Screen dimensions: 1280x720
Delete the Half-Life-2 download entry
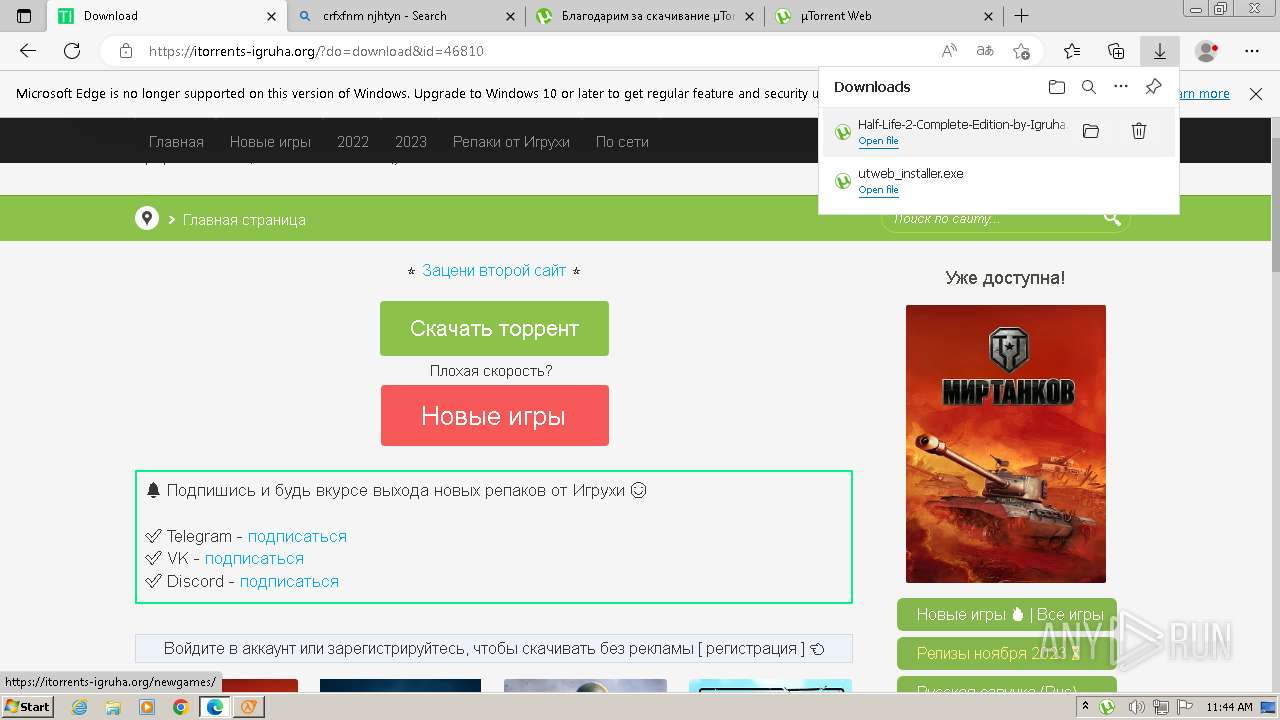[x=1139, y=131]
